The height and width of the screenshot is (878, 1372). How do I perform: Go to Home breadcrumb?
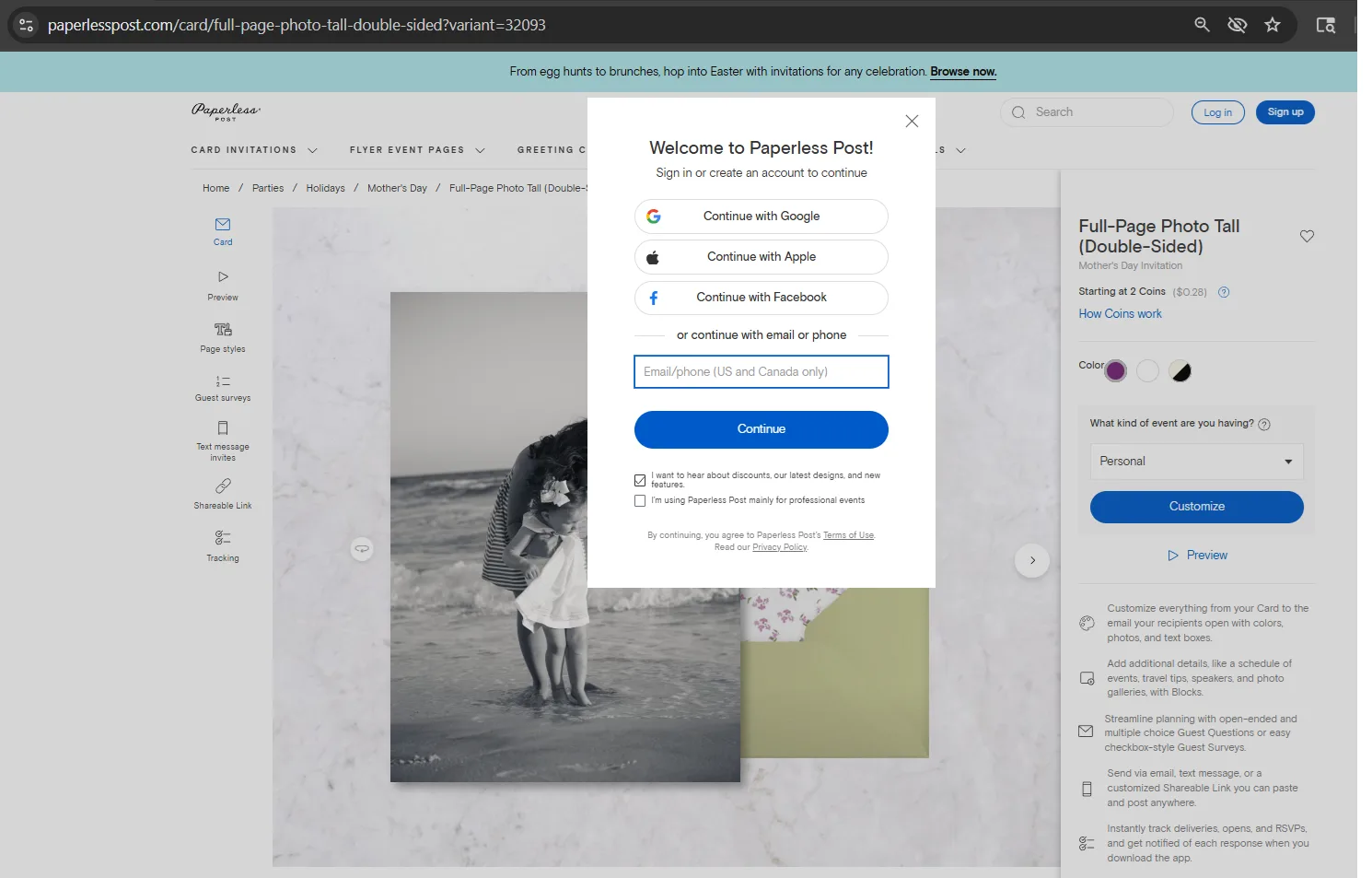click(x=216, y=188)
